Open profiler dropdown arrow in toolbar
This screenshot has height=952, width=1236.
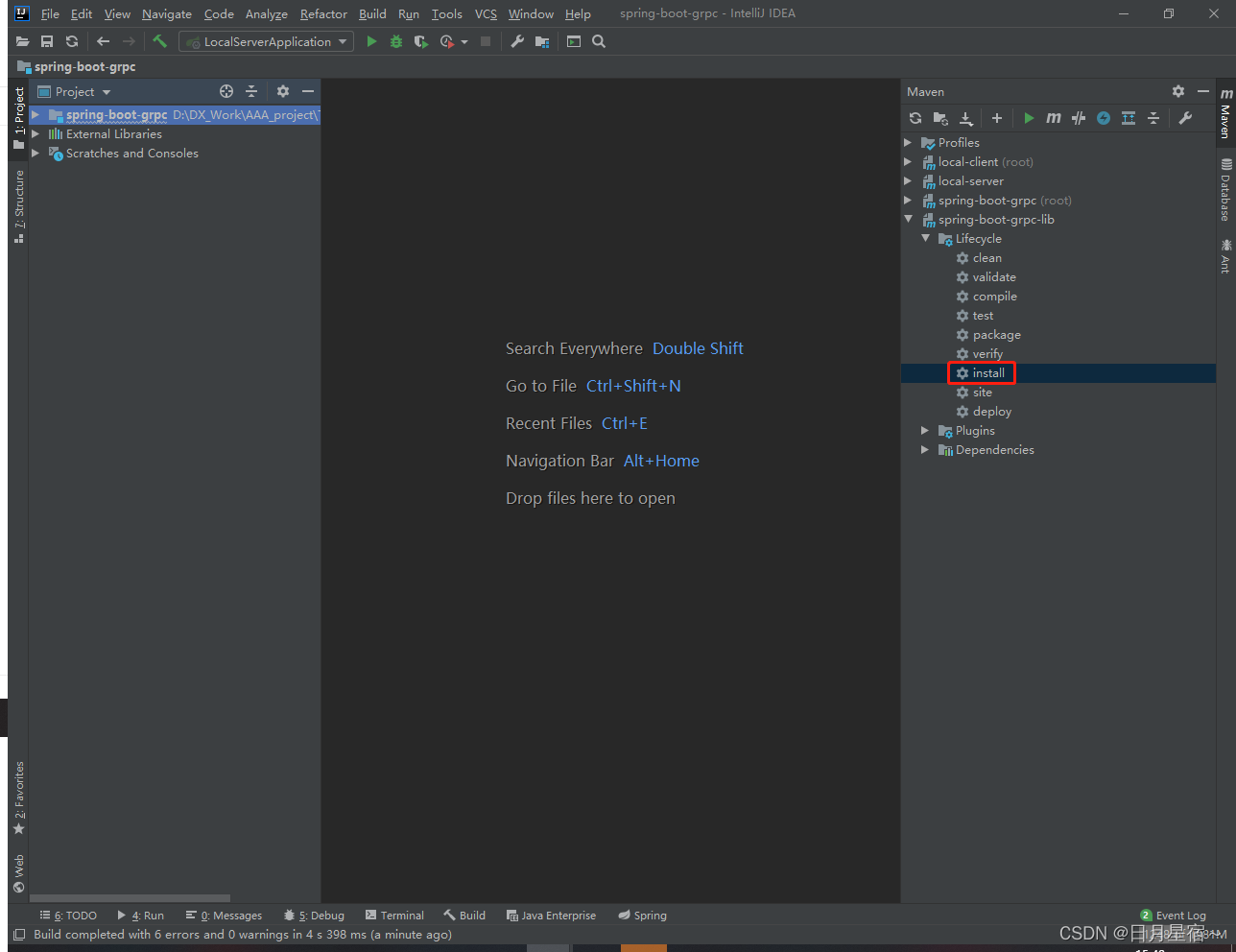point(464,41)
